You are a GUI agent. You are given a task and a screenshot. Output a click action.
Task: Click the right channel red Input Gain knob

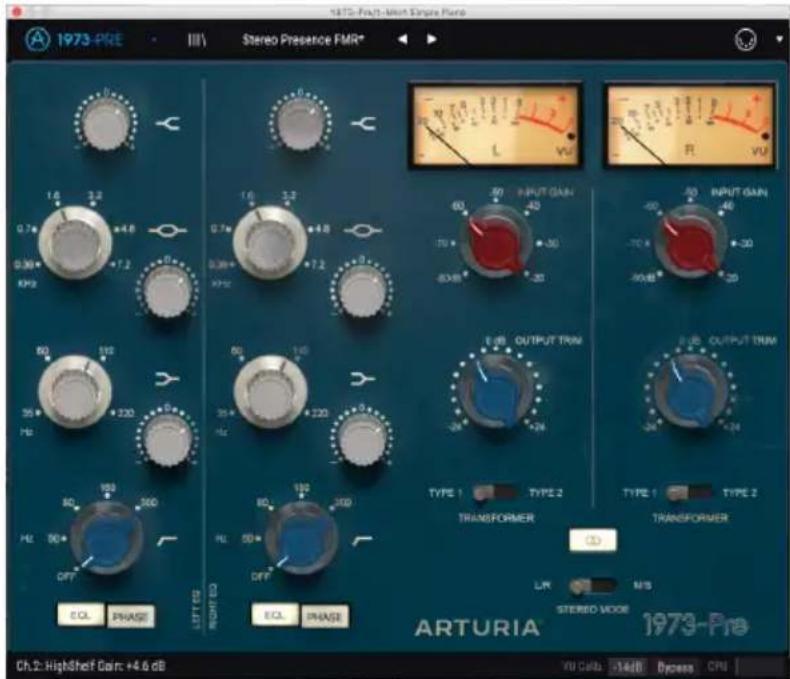click(x=691, y=242)
